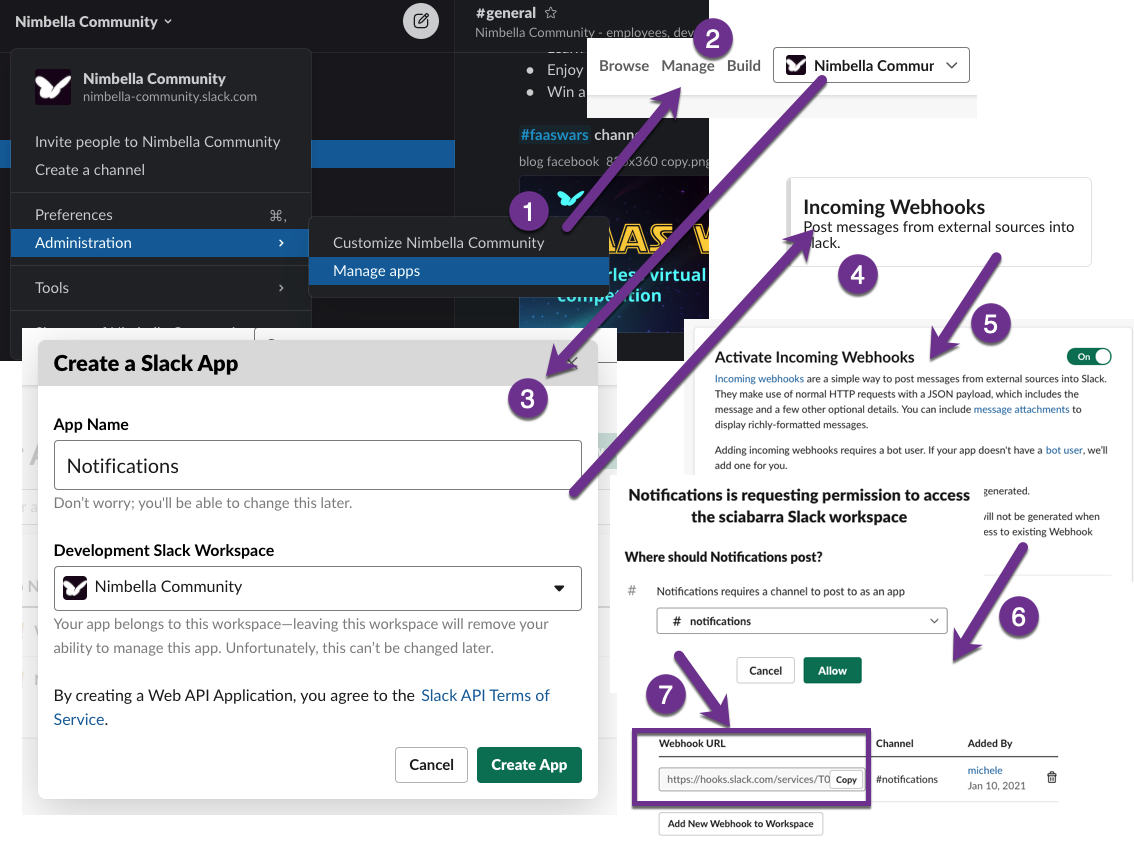Image resolution: width=1134 pixels, height=864 pixels.
Task: Click the hash icon beside channel requirement
Action: tap(632, 591)
